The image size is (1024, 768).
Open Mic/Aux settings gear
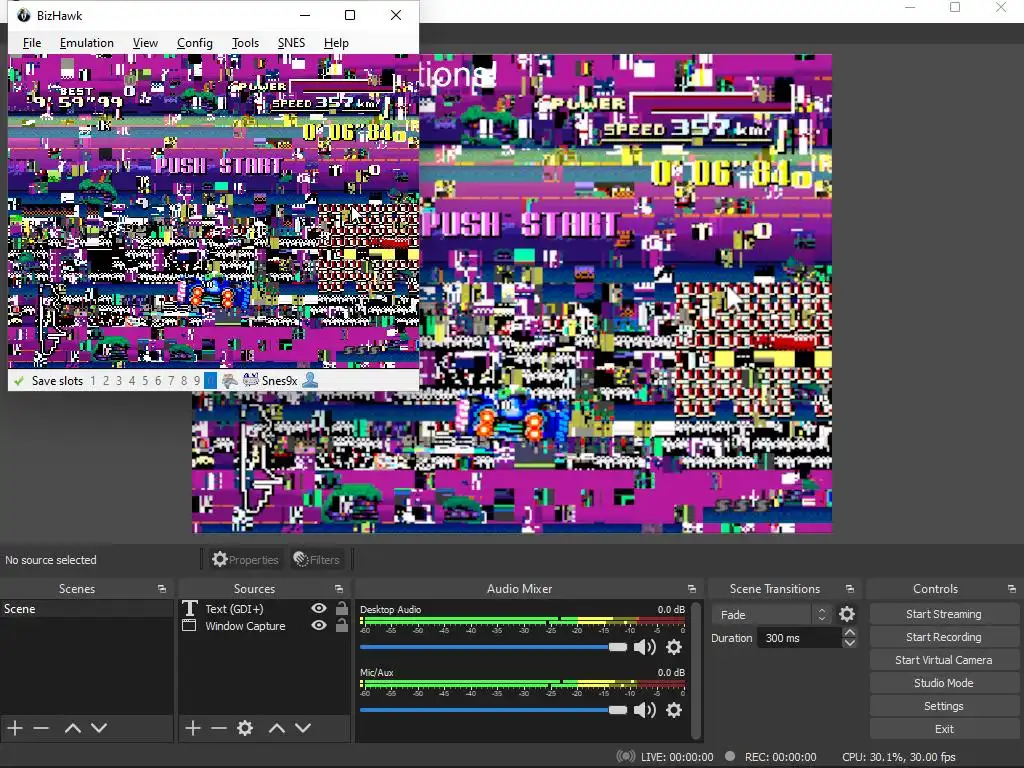(x=674, y=710)
